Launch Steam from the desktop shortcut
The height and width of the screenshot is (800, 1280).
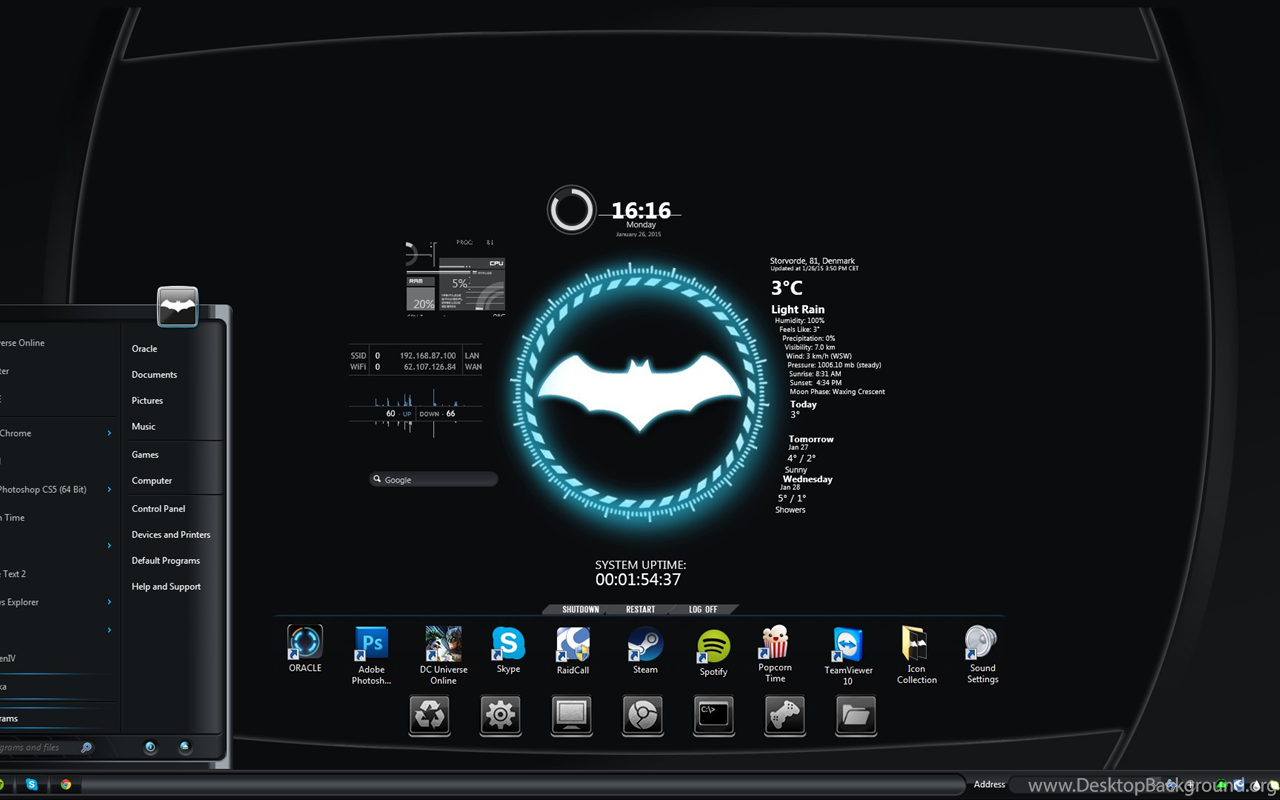[x=645, y=650]
